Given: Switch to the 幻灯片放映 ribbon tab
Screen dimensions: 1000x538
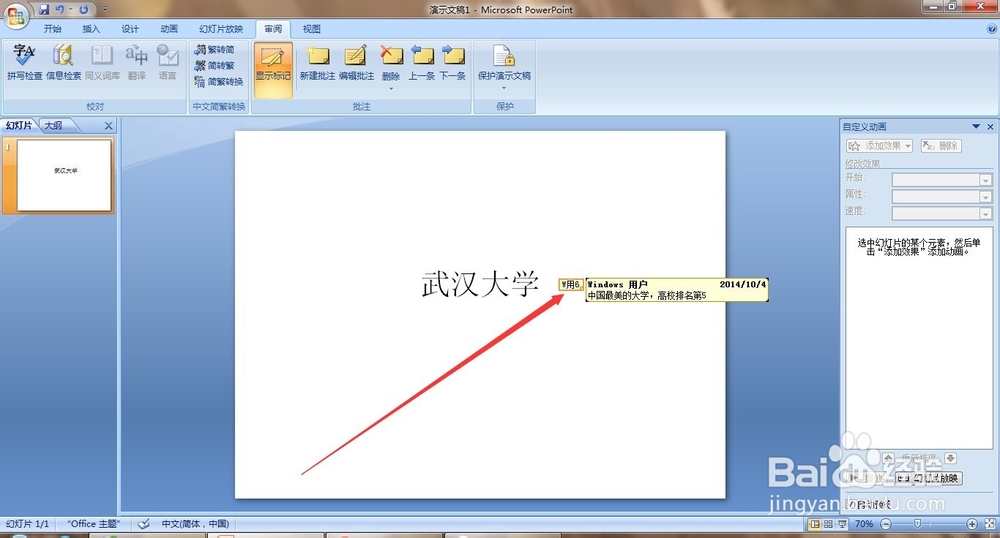Looking at the screenshot, I should pos(221,29).
